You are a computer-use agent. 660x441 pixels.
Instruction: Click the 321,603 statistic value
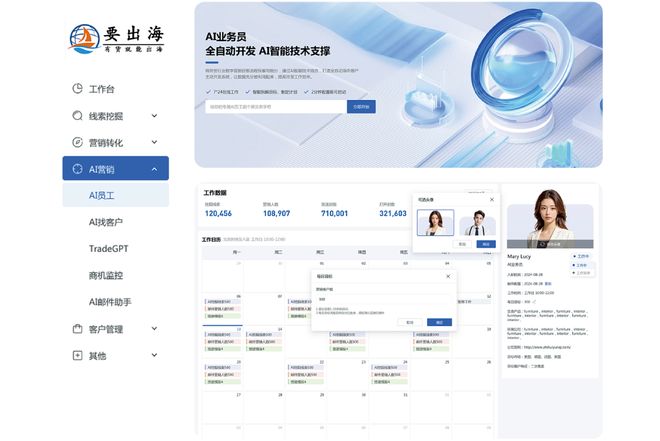pyautogui.click(x=393, y=213)
